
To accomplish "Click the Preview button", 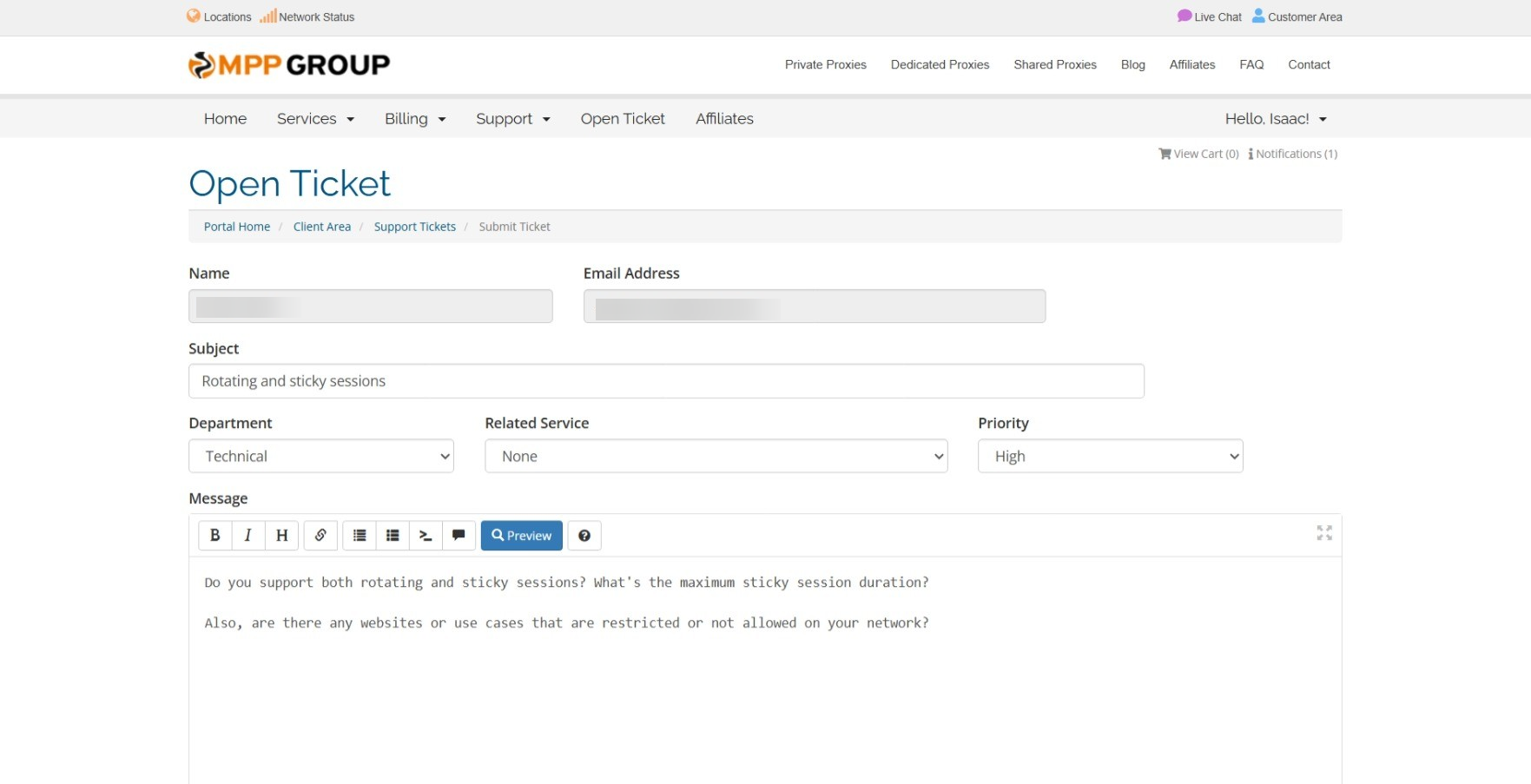I will [522, 536].
